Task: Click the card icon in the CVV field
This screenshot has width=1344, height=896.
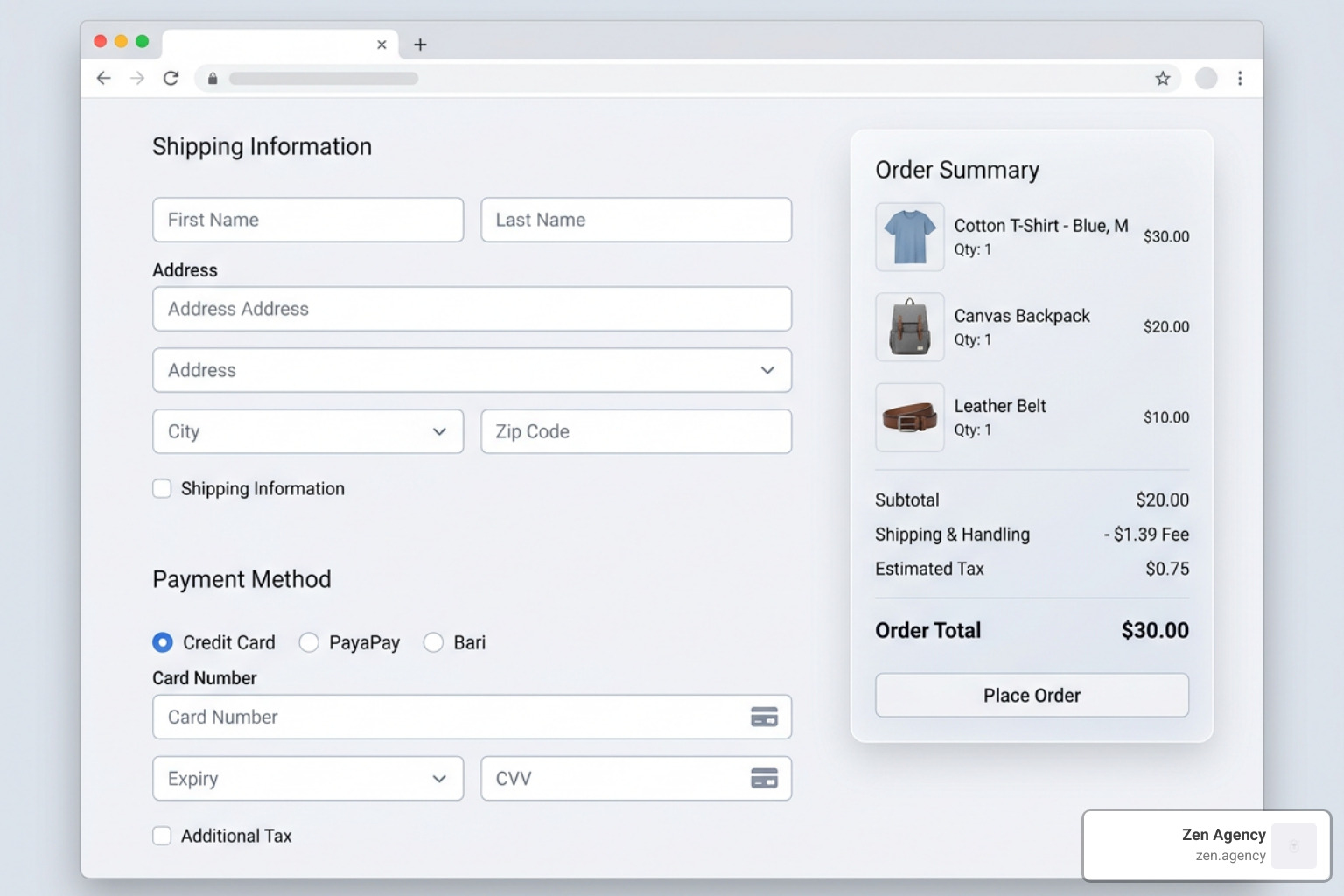Action: 764,778
